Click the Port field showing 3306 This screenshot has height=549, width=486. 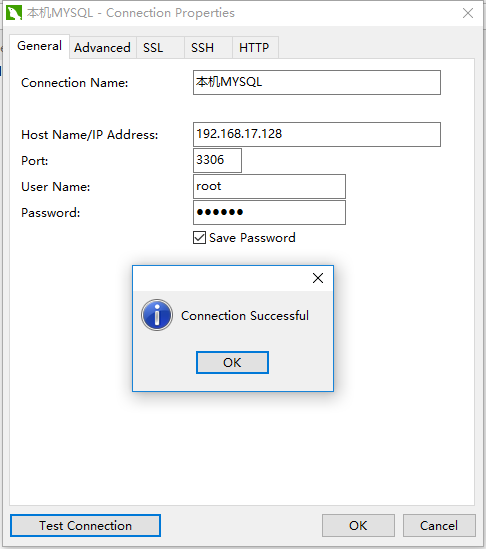click(x=217, y=160)
